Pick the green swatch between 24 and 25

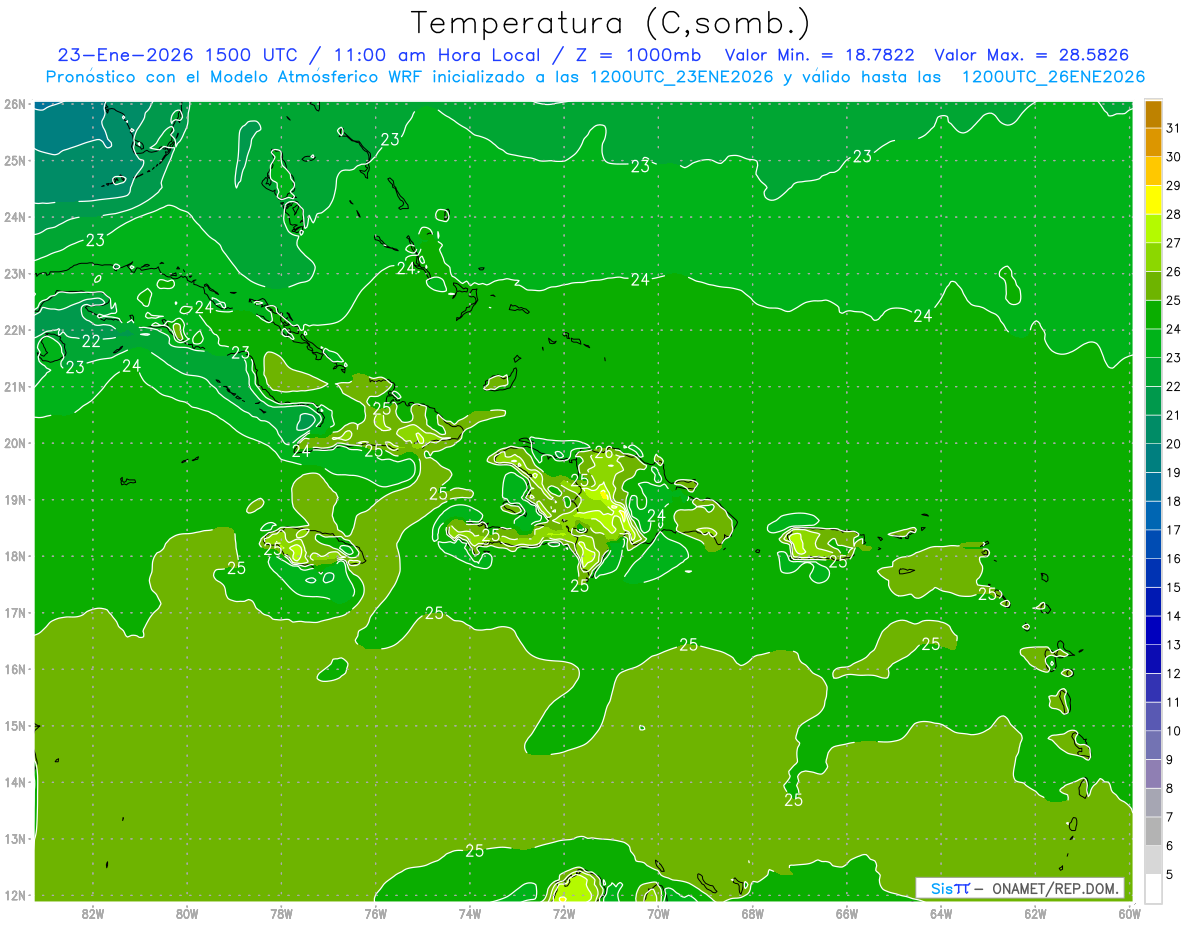pyautogui.click(x=1153, y=314)
